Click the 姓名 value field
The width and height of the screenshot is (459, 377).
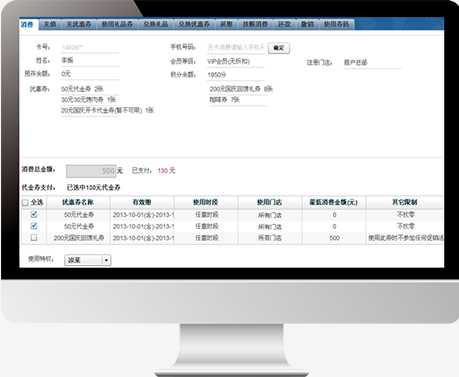pyautogui.click(x=90, y=61)
